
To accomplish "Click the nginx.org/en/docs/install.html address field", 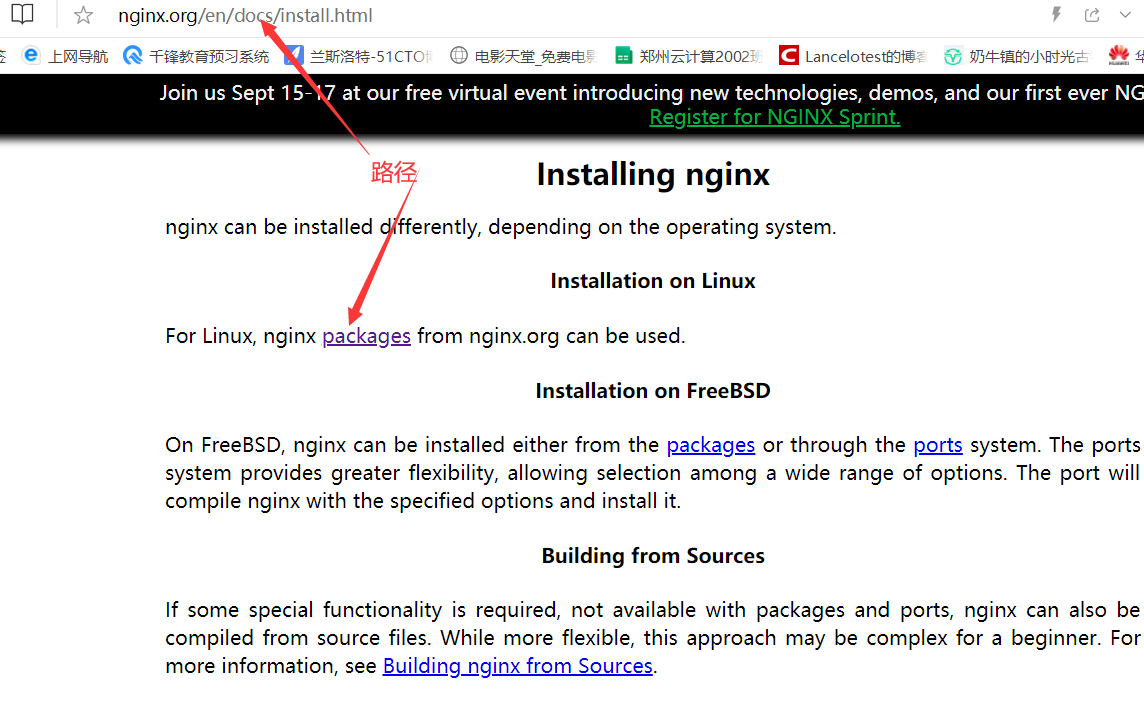I will [x=245, y=15].
